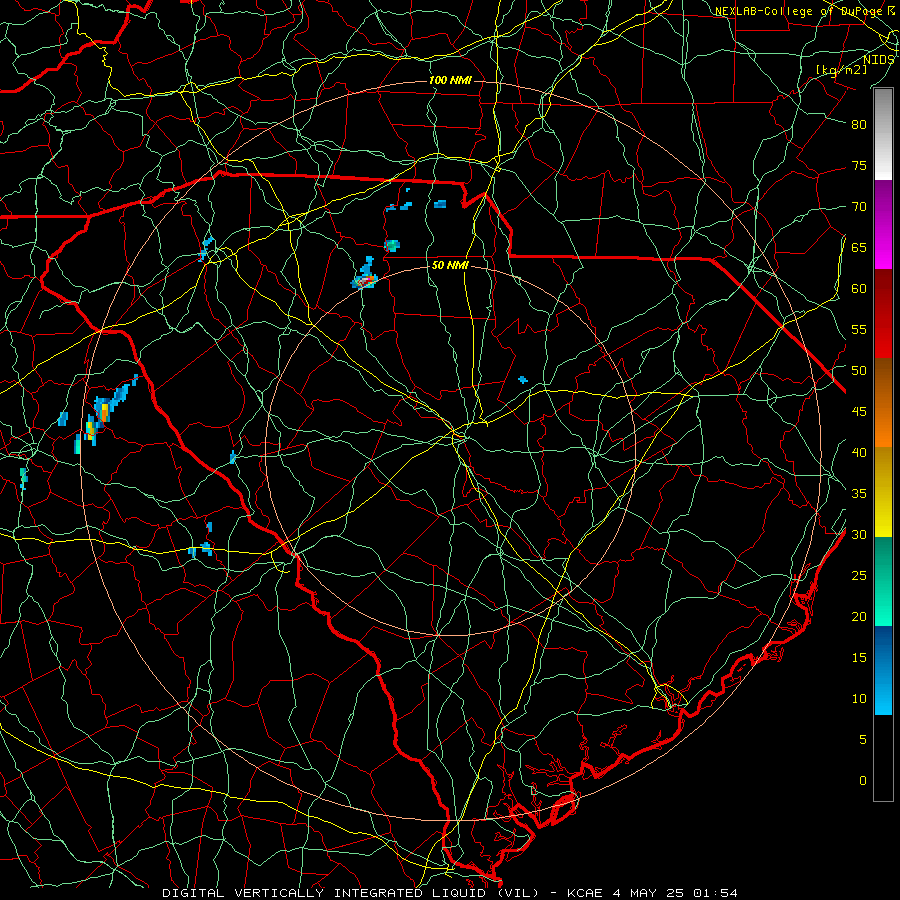Click the "NIDS" label above the legend
The width and height of the screenshot is (900, 900).
point(878,60)
